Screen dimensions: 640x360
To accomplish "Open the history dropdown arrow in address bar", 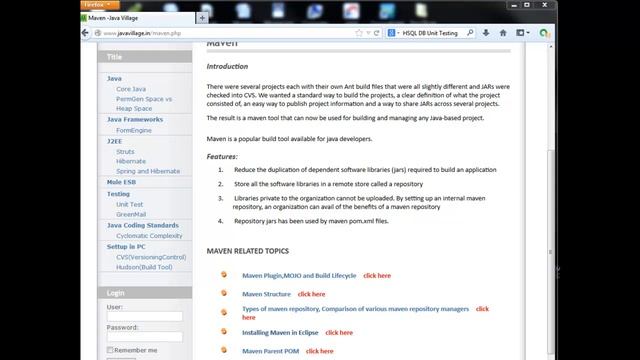I will coord(368,33).
